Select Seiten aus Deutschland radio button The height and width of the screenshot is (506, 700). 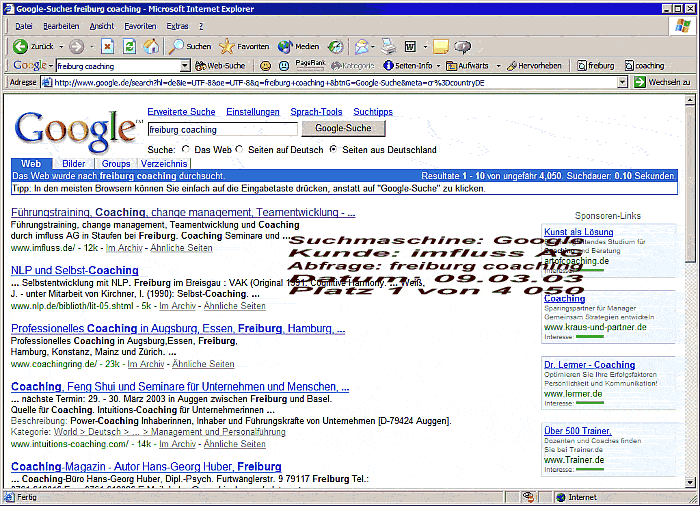[x=333, y=149]
